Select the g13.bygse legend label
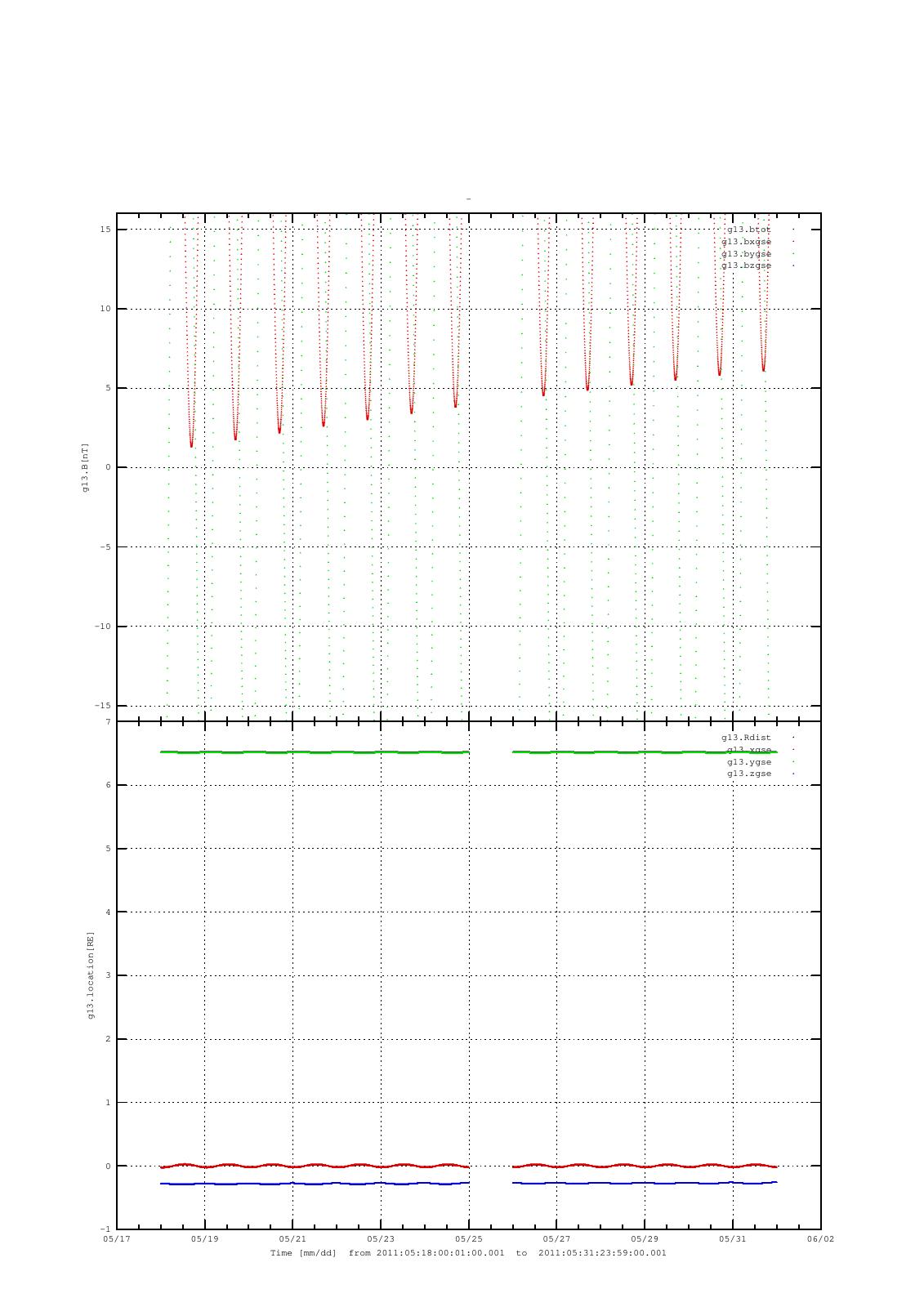 746,253
